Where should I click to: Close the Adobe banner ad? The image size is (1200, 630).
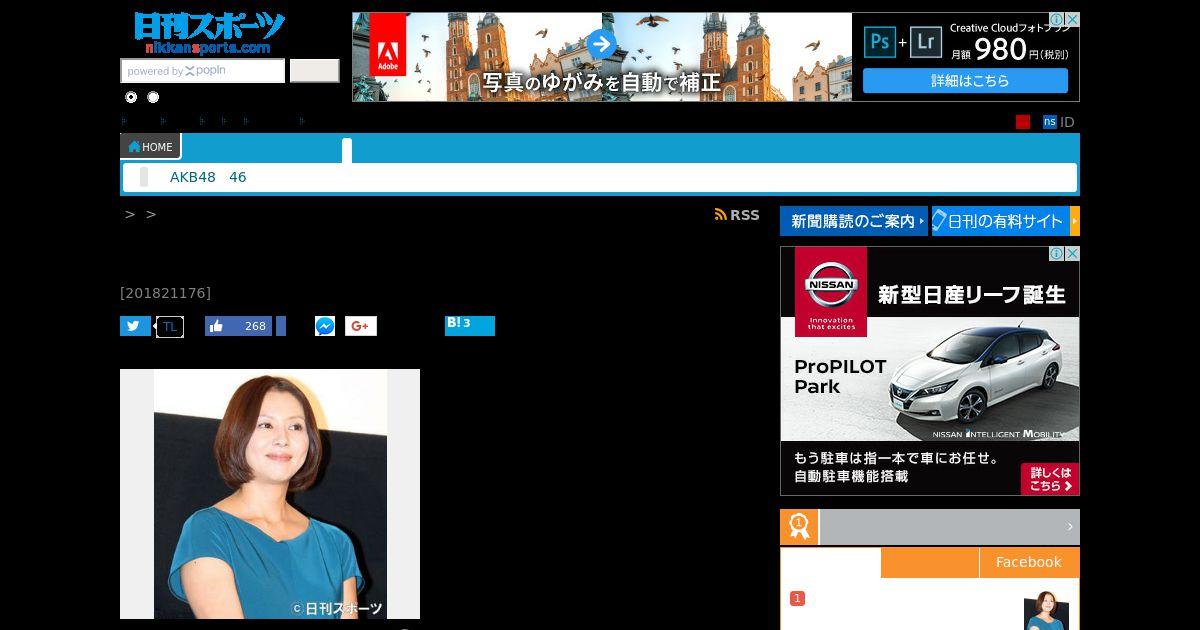coord(1072,19)
